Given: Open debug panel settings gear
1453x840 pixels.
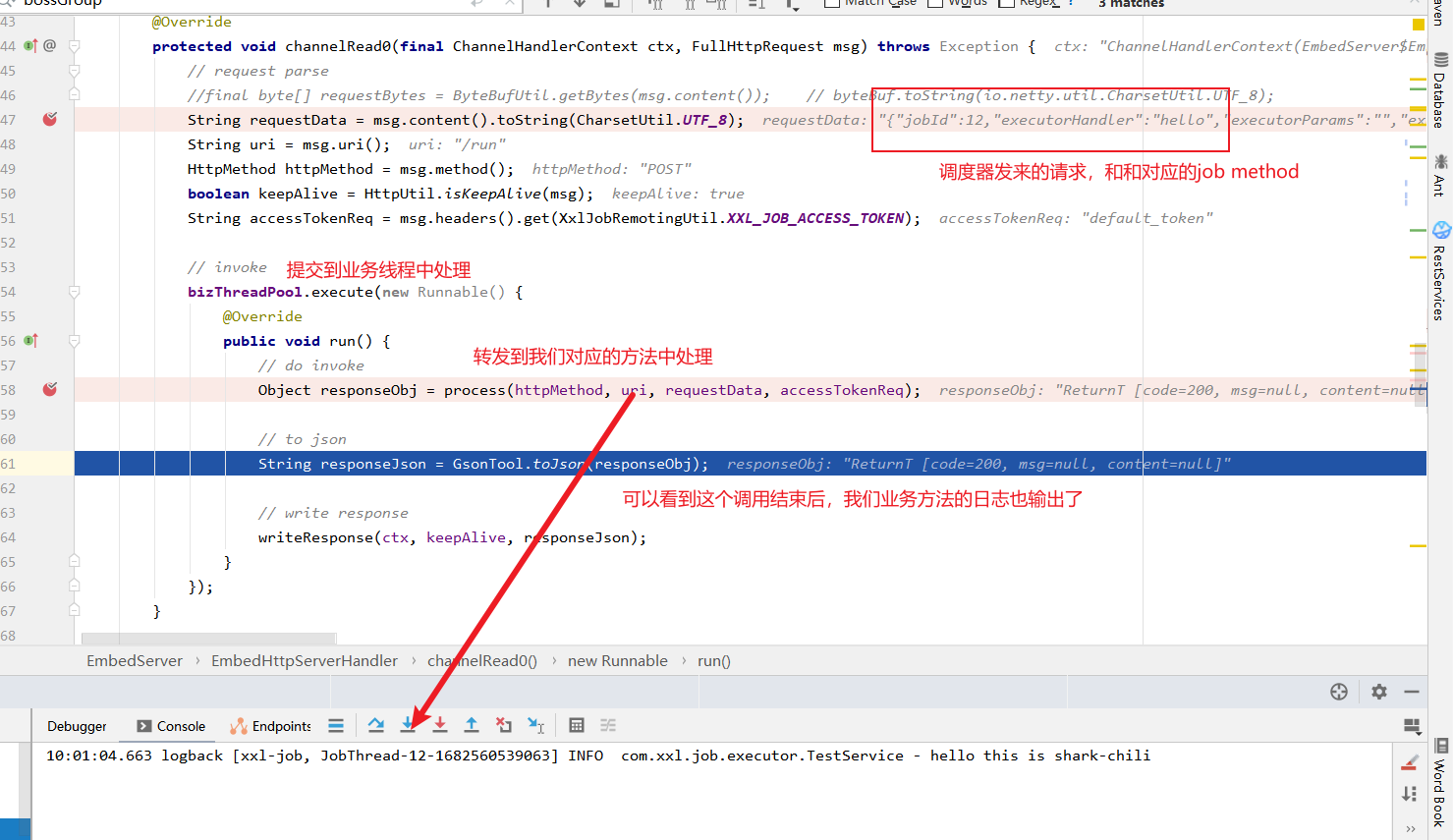Looking at the screenshot, I should pos(1379,692).
